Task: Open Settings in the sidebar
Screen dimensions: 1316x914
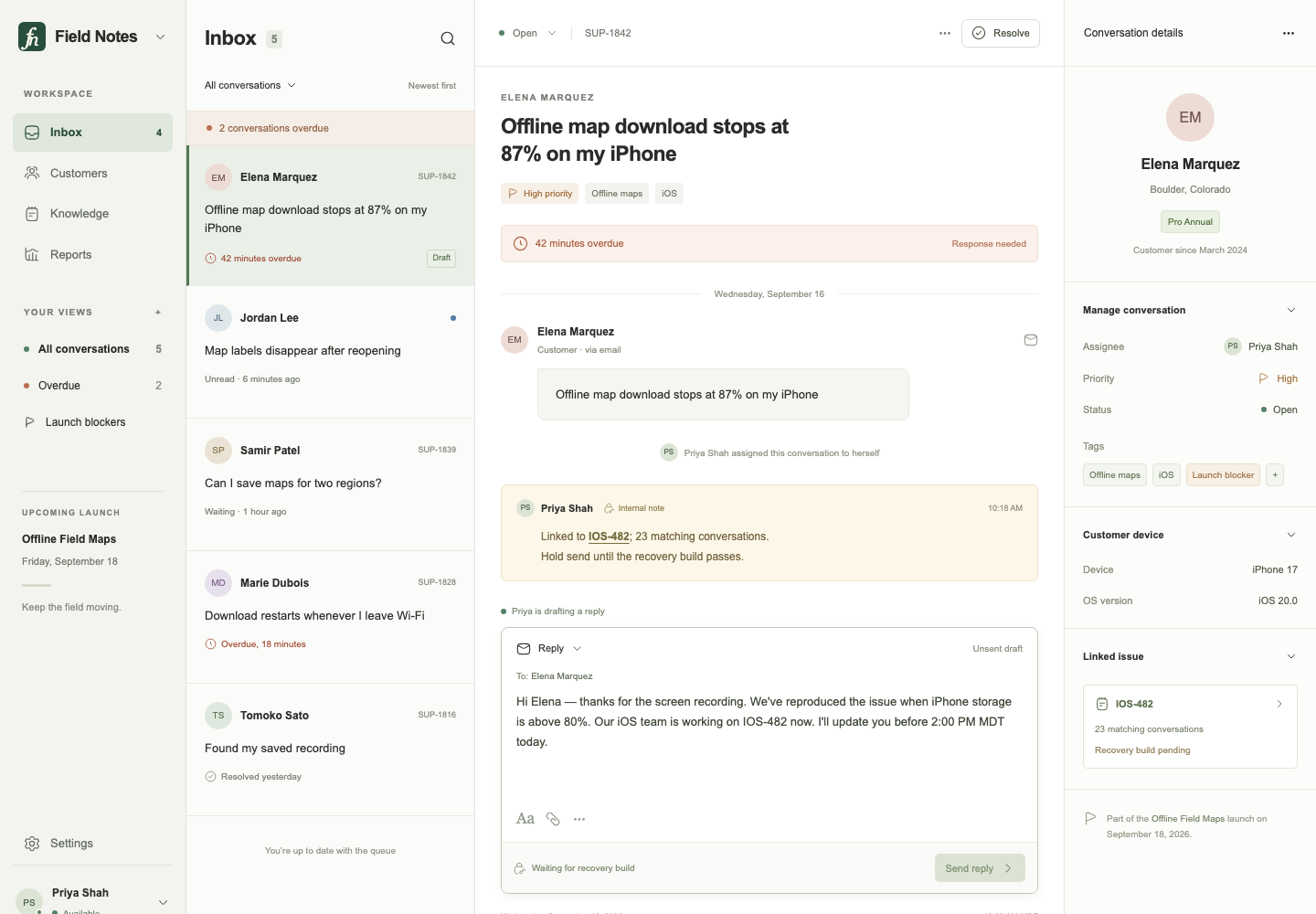Action: click(92, 844)
